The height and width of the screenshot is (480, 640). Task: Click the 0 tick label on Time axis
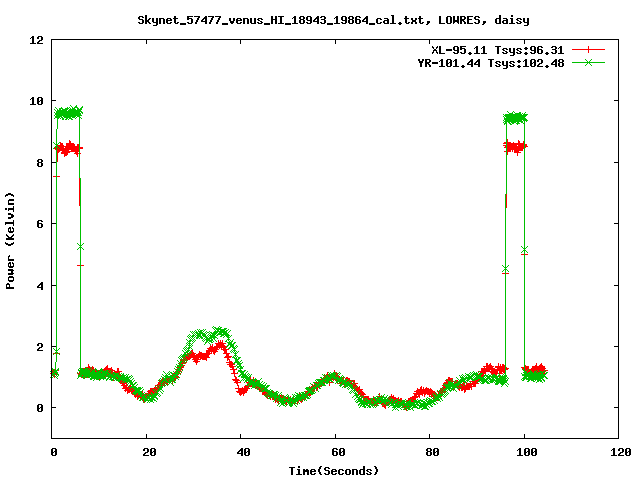point(54,452)
